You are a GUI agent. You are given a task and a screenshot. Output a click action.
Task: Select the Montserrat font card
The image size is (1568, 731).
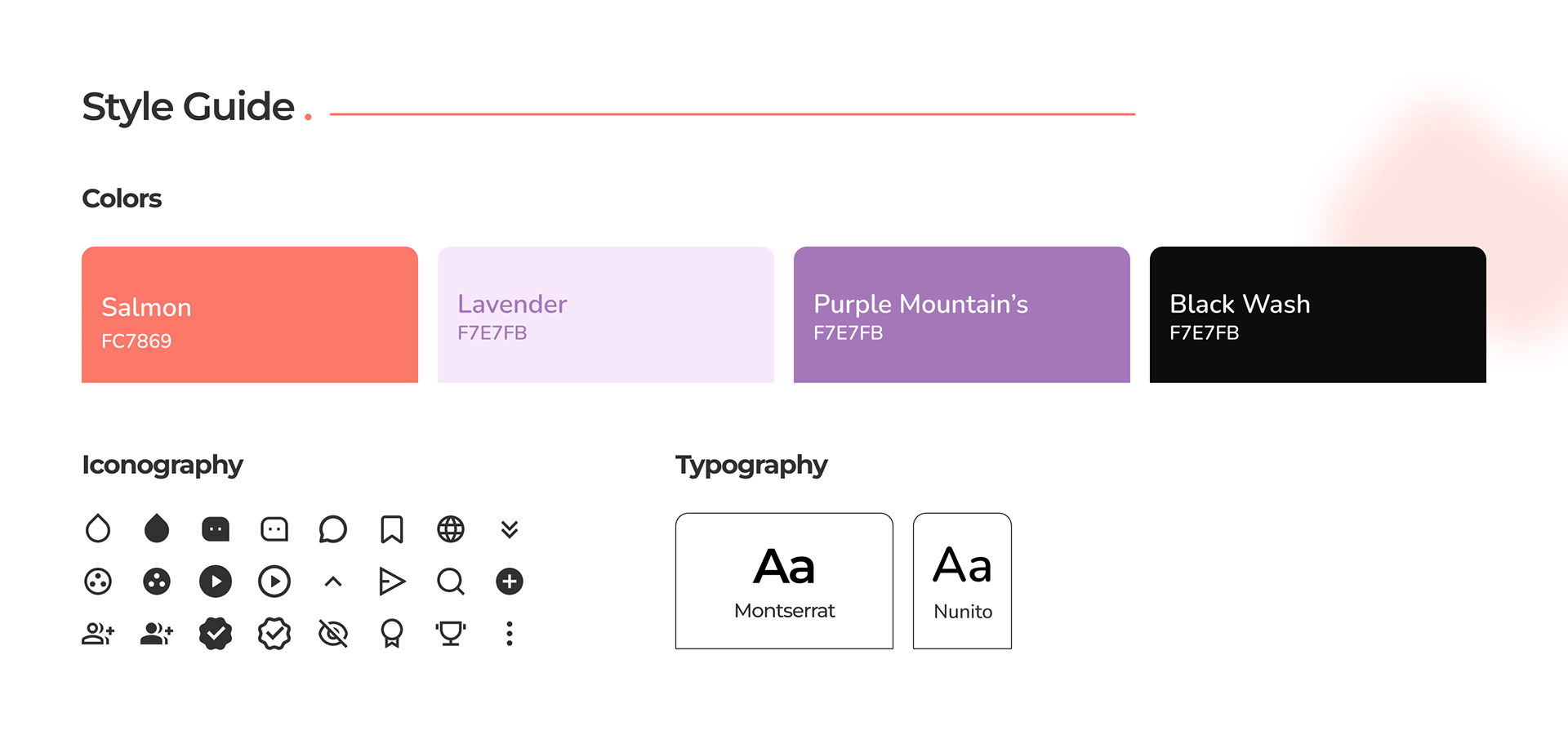(784, 581)
